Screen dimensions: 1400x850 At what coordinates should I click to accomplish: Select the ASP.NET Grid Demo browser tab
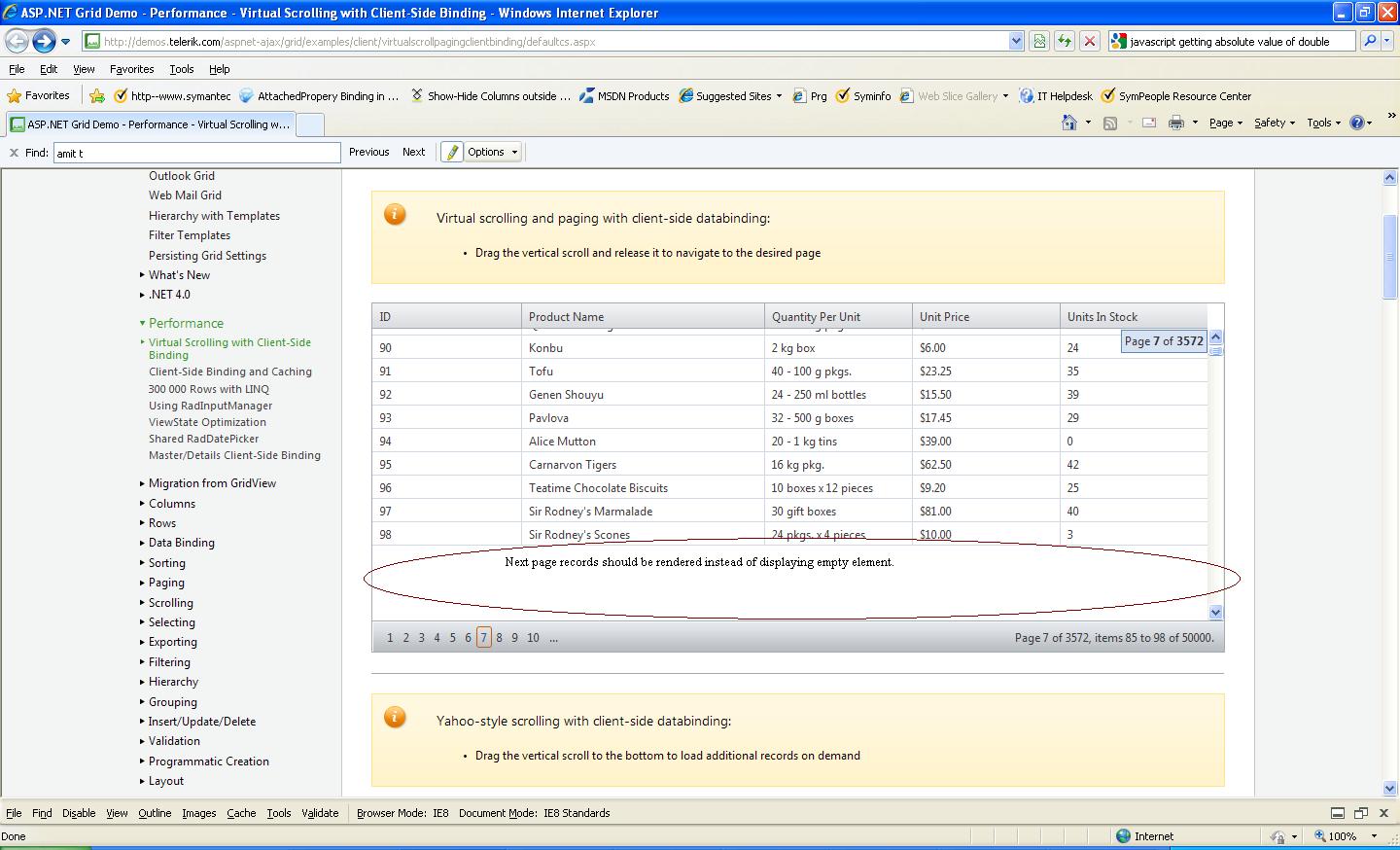pyautogui.click(x=150, y=124)
